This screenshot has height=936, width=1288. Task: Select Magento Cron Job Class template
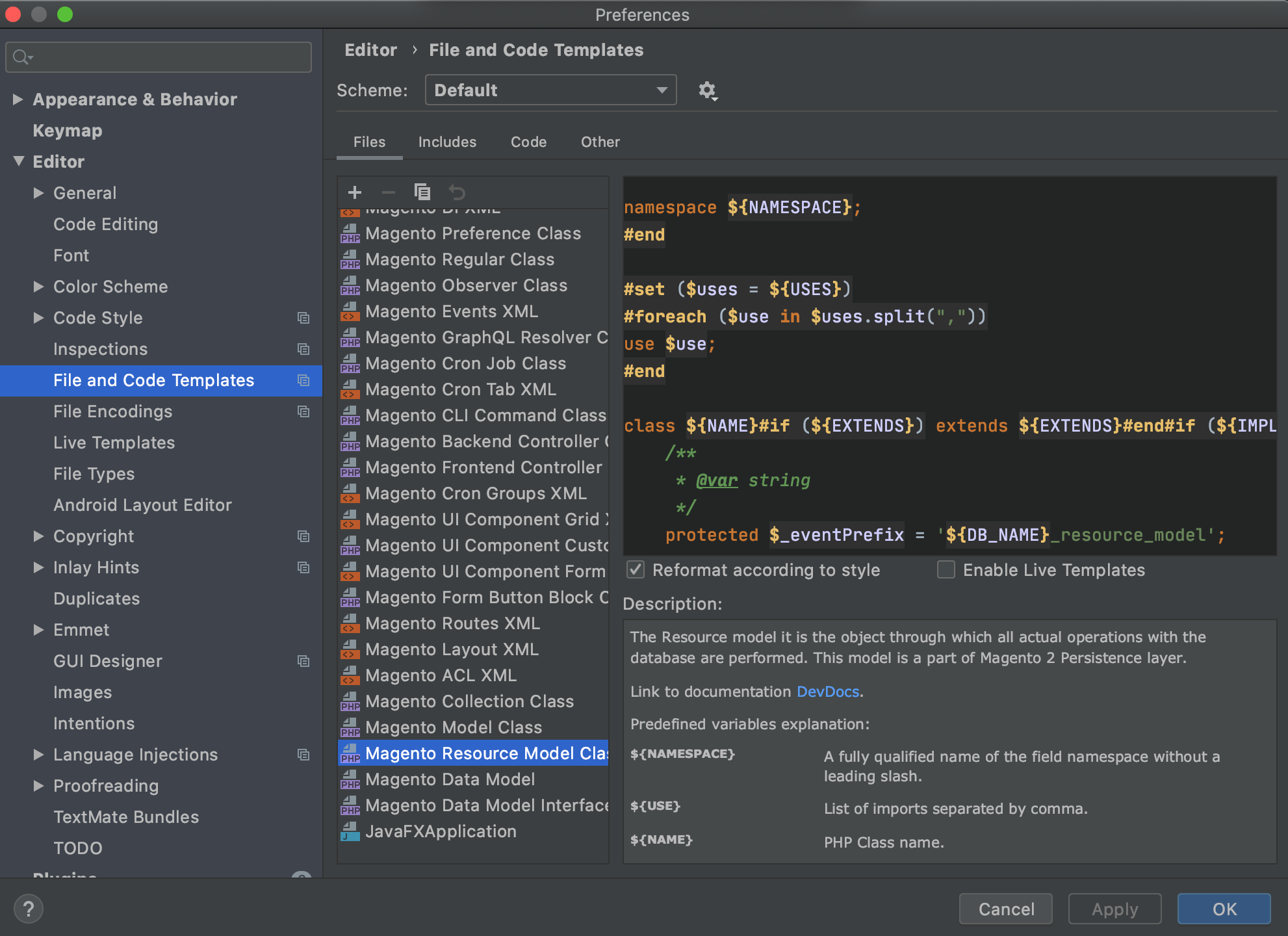[x=473, y=363]
